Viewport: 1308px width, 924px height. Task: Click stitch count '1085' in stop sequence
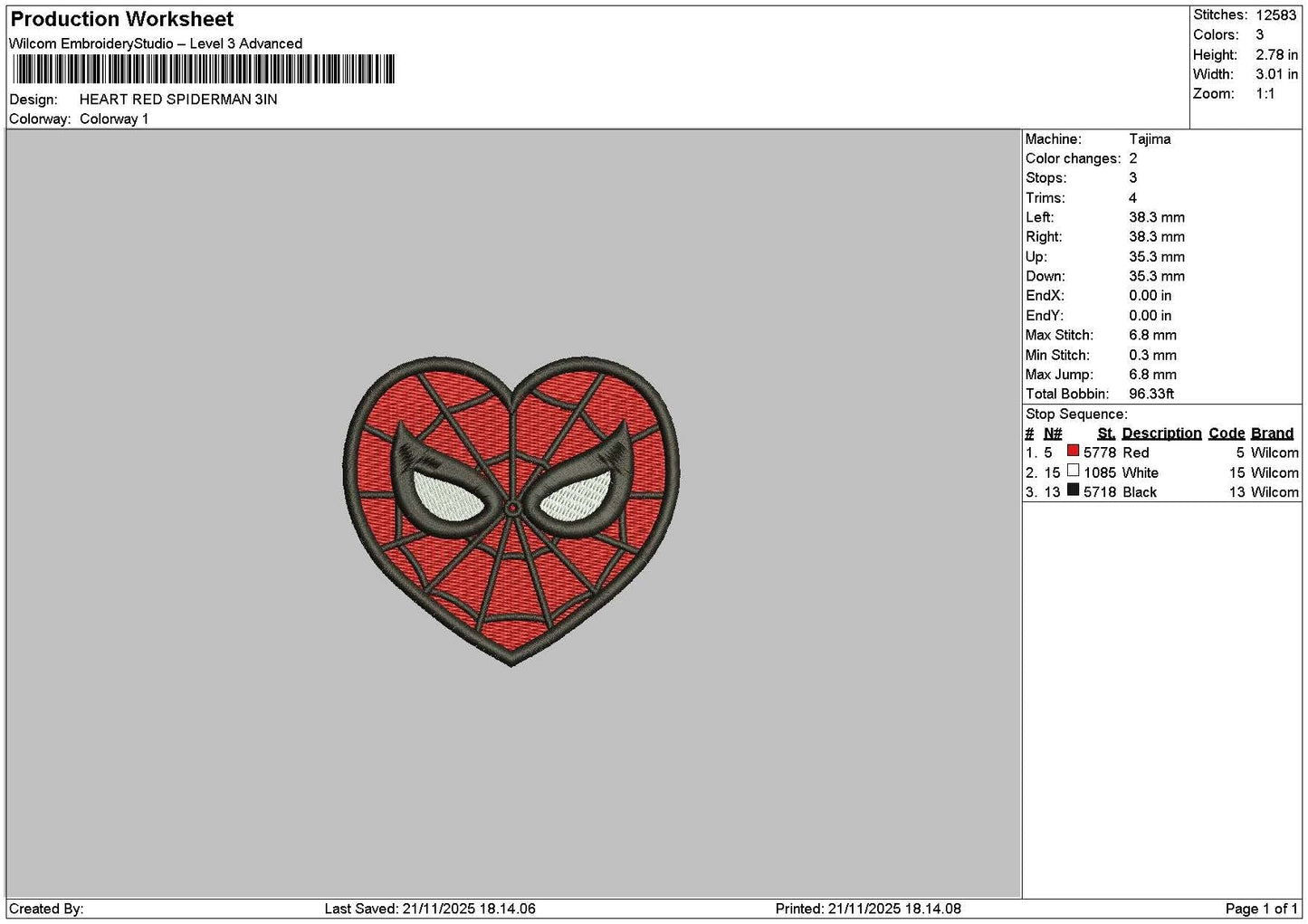(x=1100, y=473)
